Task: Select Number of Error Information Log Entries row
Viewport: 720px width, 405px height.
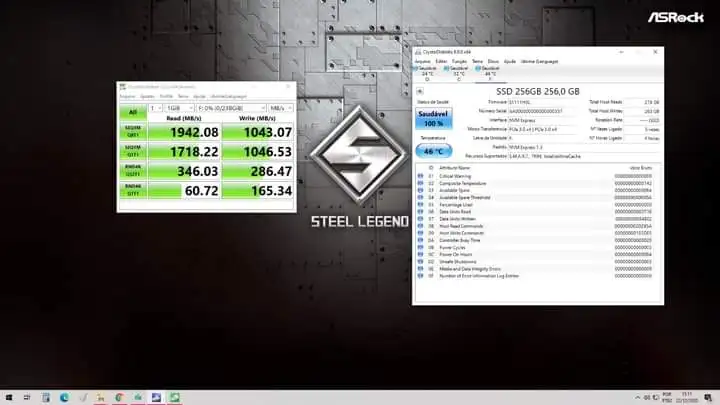Action: [x=537, y=276]
